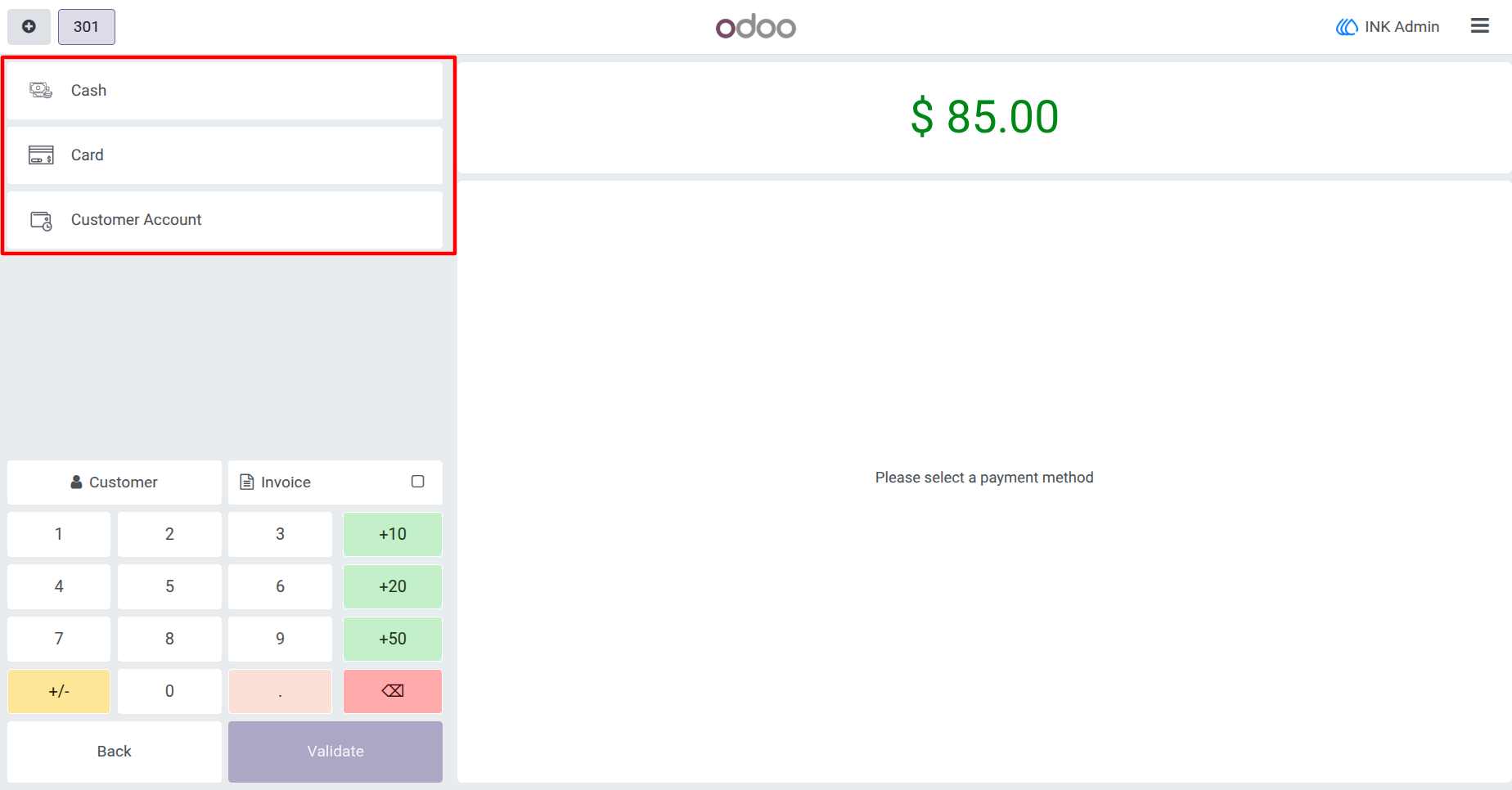Tap the decimal point key
This screenshot has height=790, width=1512.
click(x=280, y=691)
